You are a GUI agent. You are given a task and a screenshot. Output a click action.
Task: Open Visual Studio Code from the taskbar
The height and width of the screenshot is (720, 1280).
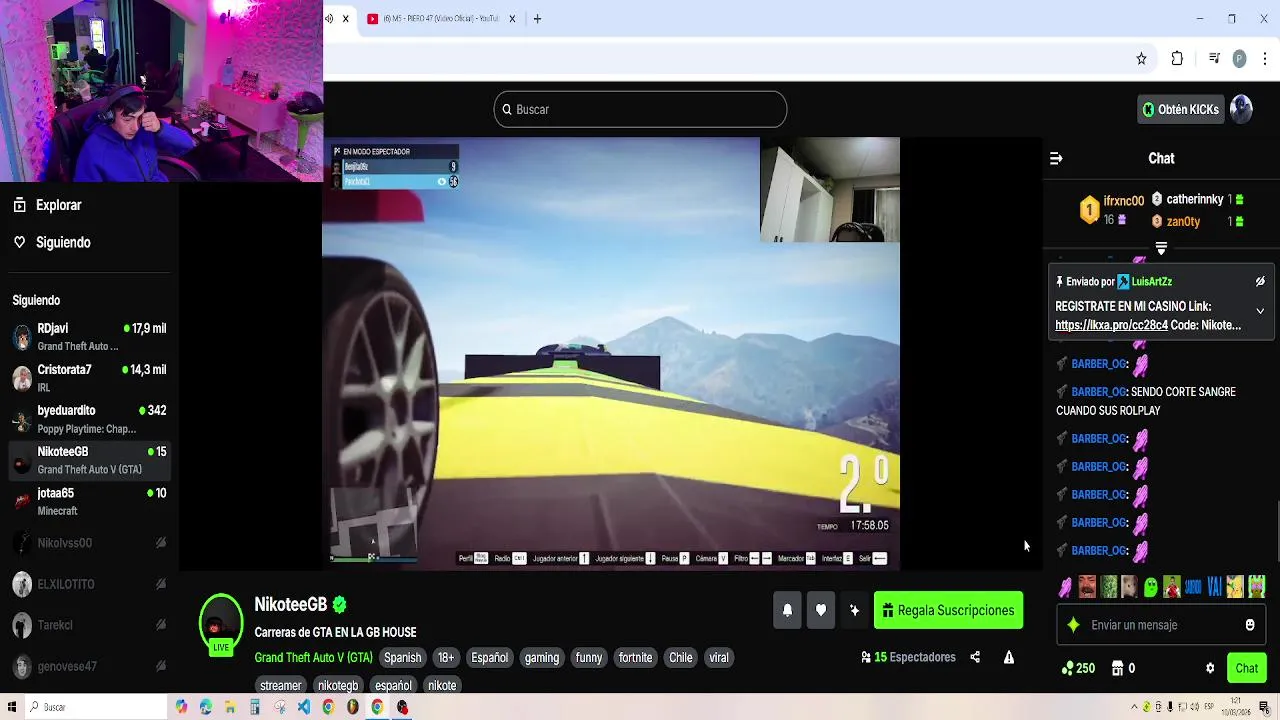304,707
